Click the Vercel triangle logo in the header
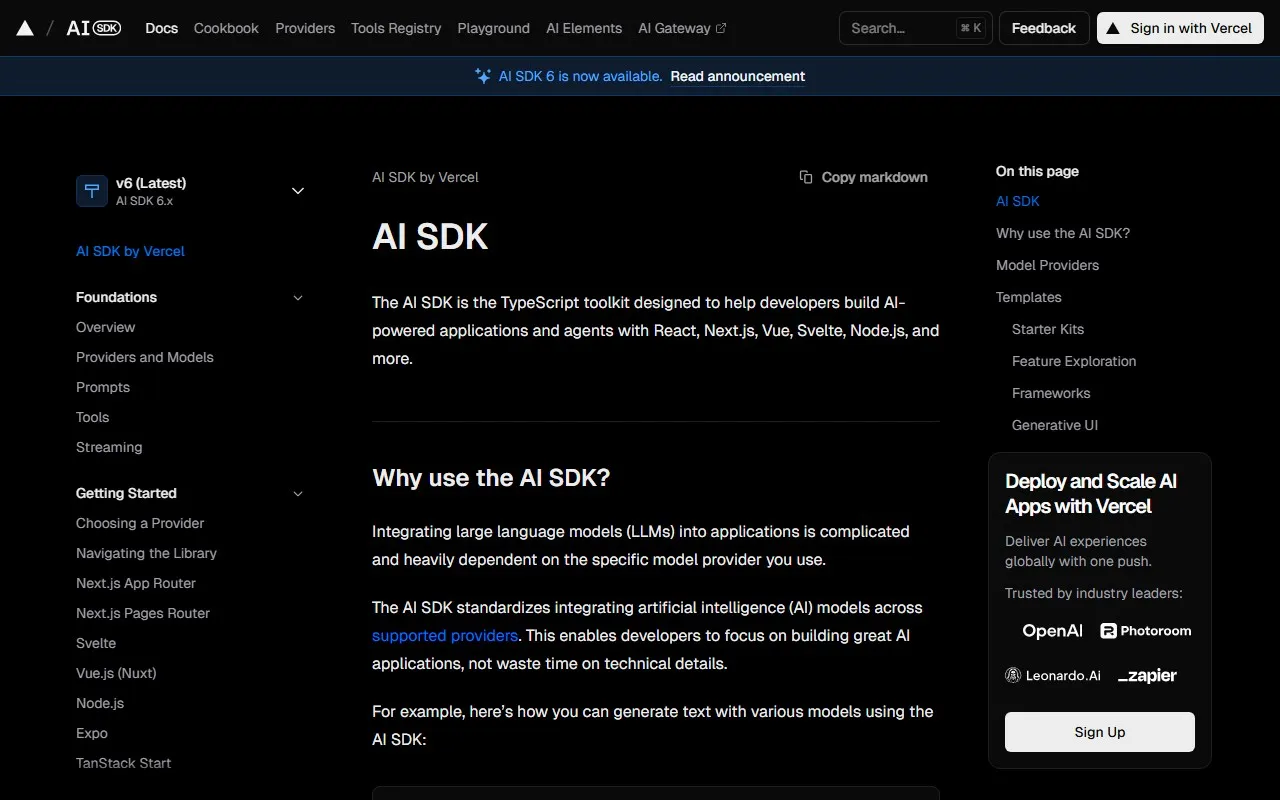This screenshot has height=800, width=1280. coord(25,28)
